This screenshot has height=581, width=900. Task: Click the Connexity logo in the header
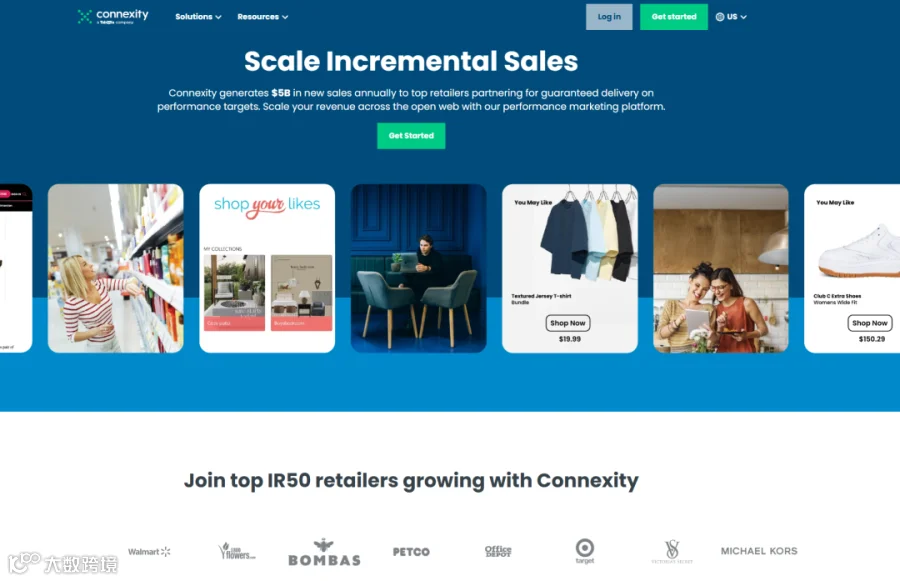tap(113, 17)
